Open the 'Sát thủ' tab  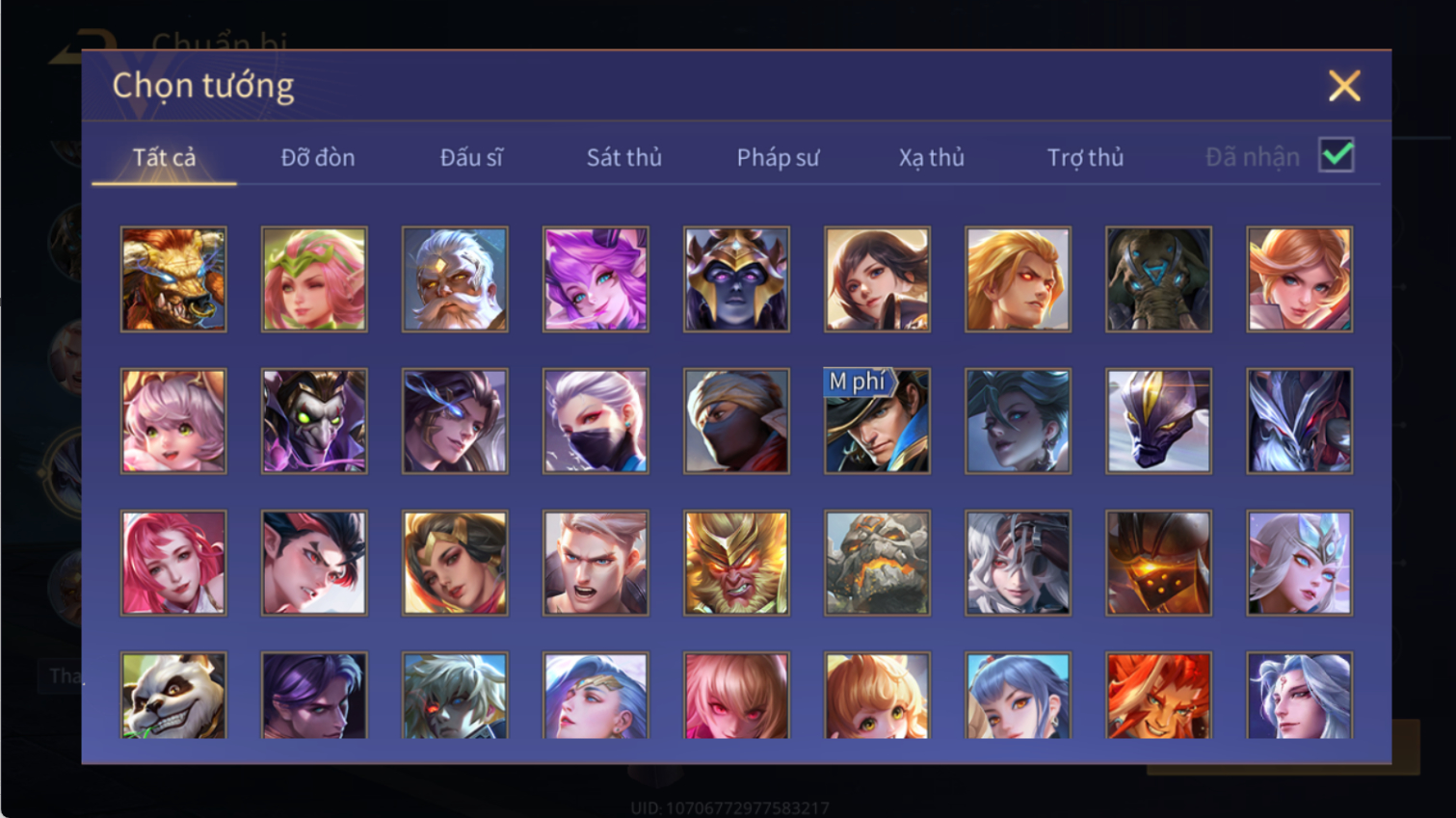[624, 157]
